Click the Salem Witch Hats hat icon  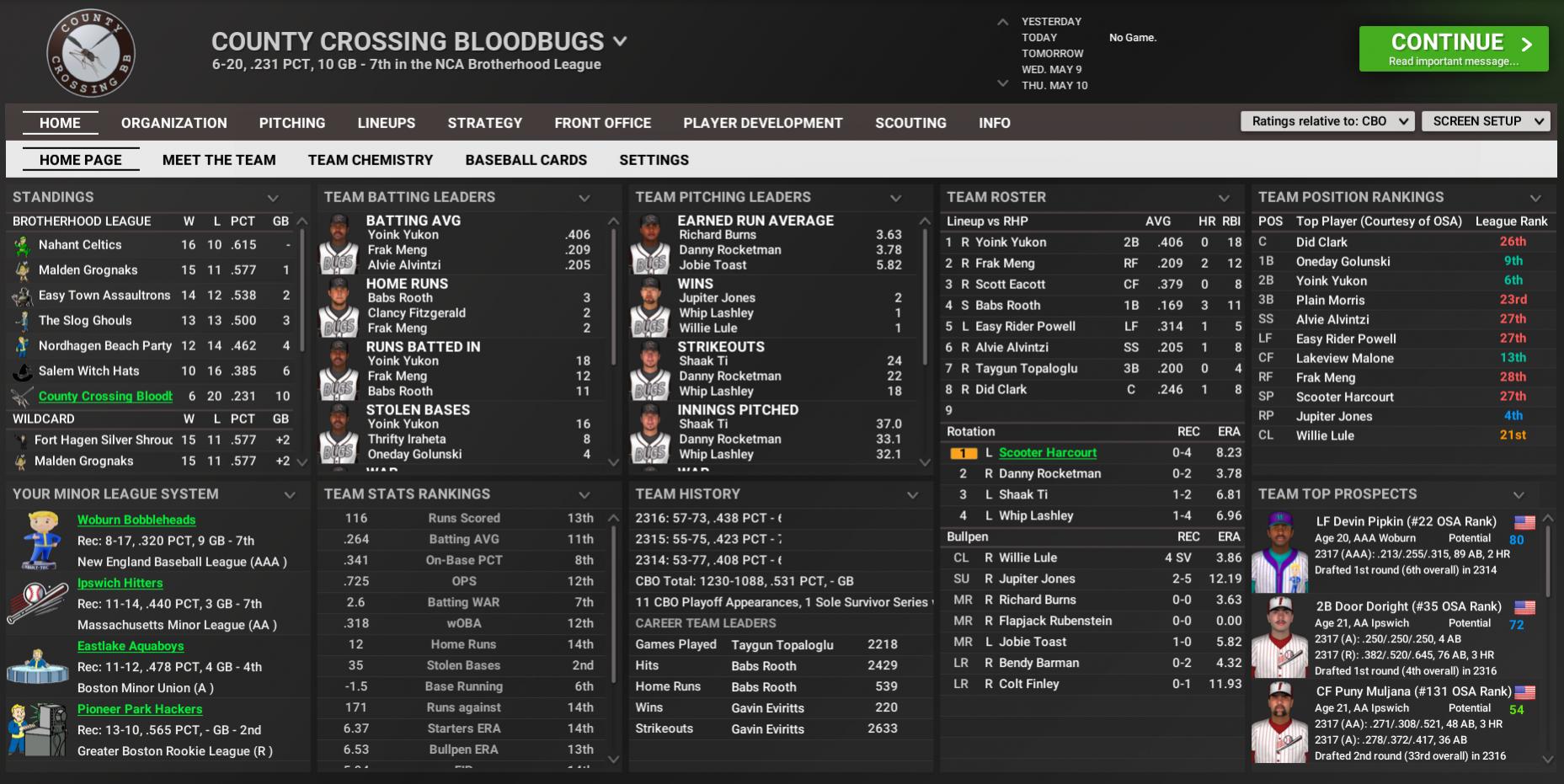pyautogui.click(x=23, y=371)
